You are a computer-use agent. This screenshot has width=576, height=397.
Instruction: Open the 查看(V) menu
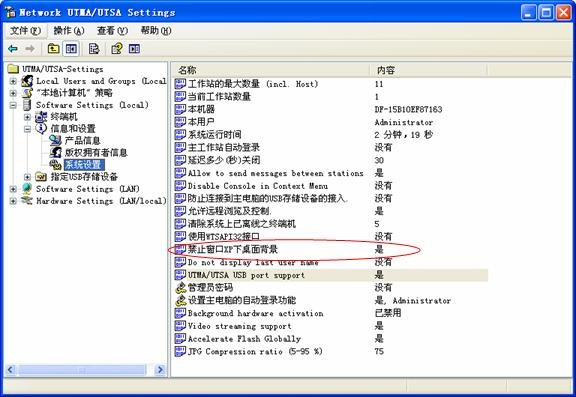(x=112, y=30)
